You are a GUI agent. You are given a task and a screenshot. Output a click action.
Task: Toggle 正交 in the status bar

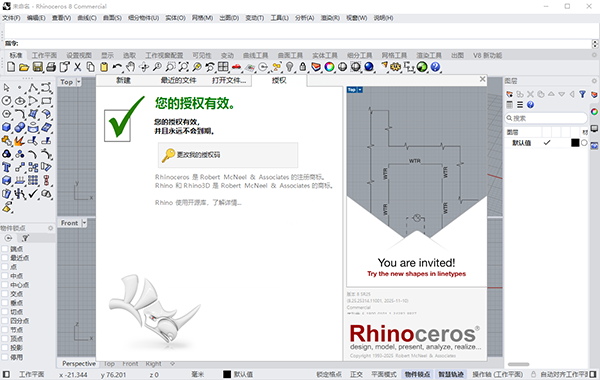pyautogui.click(x=356, y=374)
